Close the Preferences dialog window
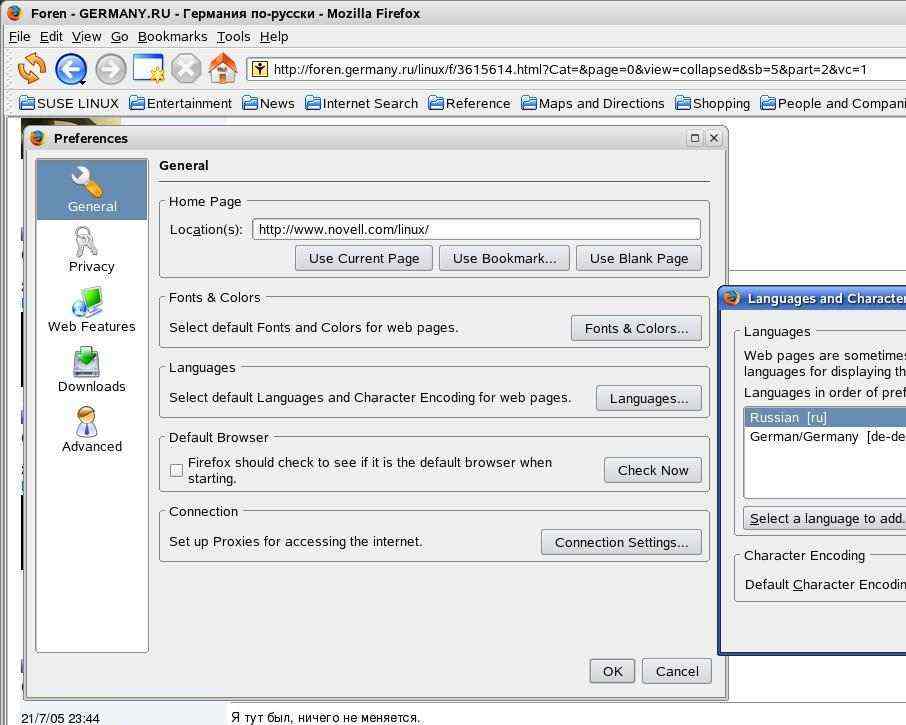This screenshot has height=725, width=906. pyautogui.click(x=714, y=138)
